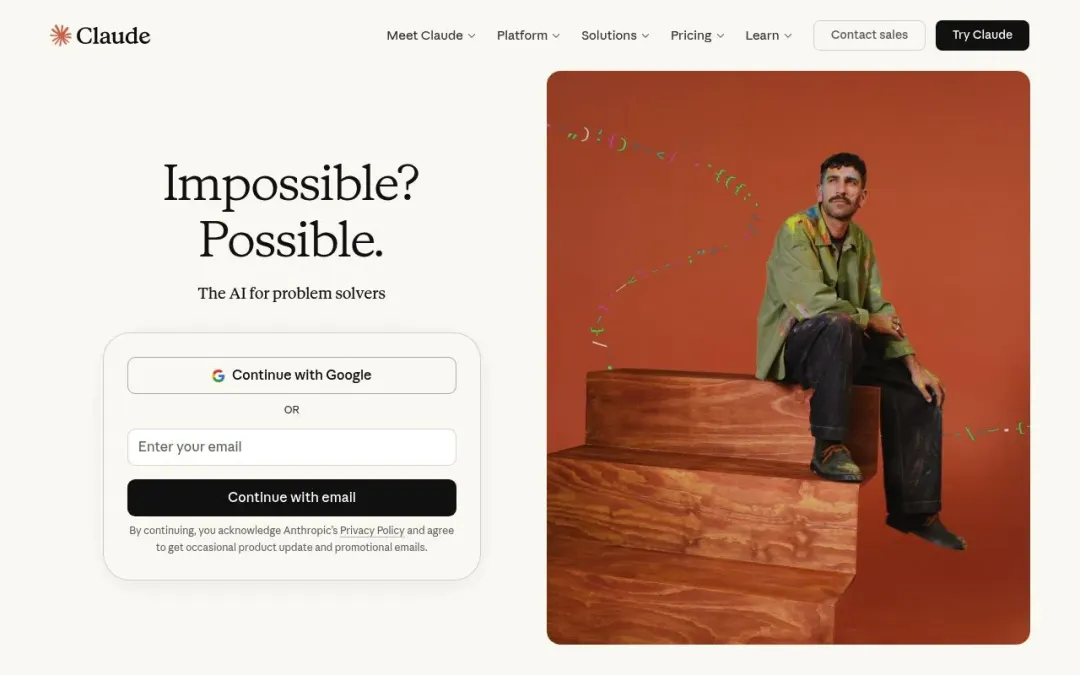The width and height of the screenshot is (1080, 675).
Task: Expand the Solutions dropdown chevron
Action: point(645,36)
